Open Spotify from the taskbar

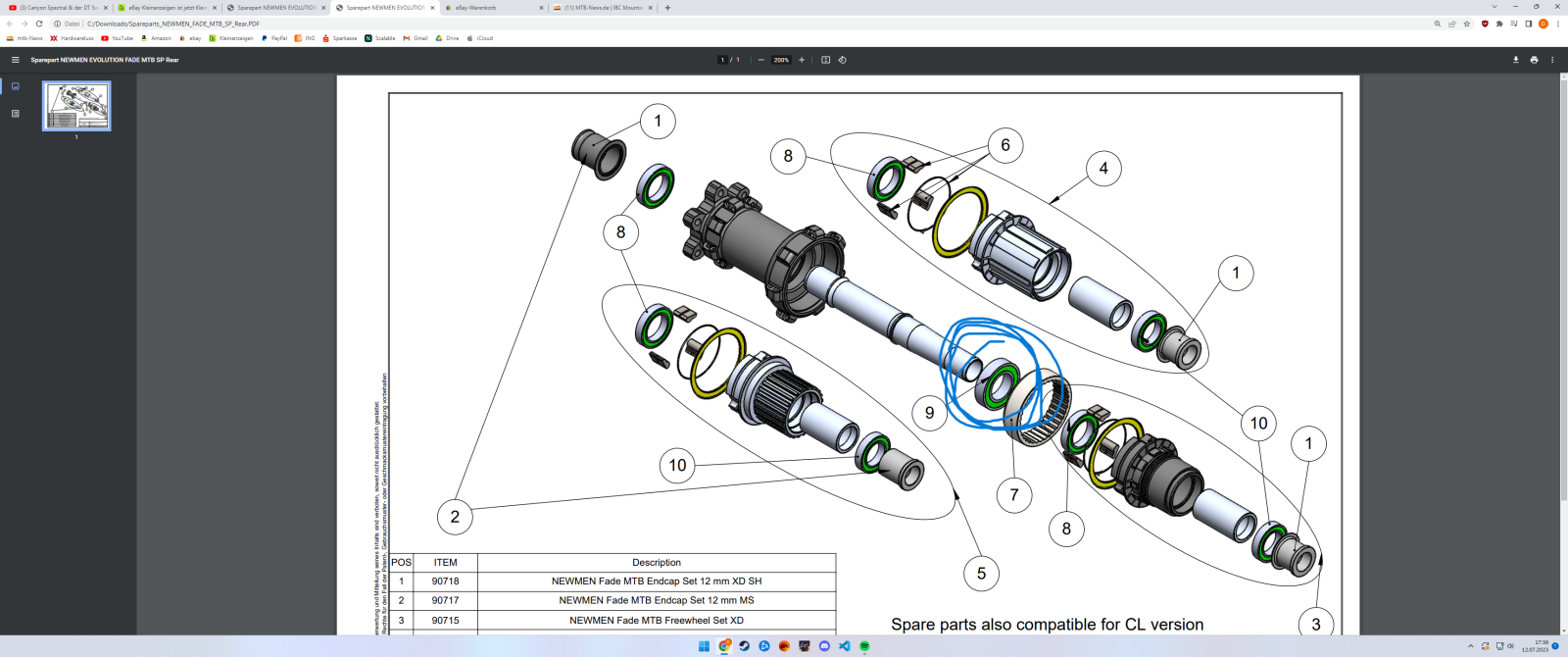(x=864, y=646)
